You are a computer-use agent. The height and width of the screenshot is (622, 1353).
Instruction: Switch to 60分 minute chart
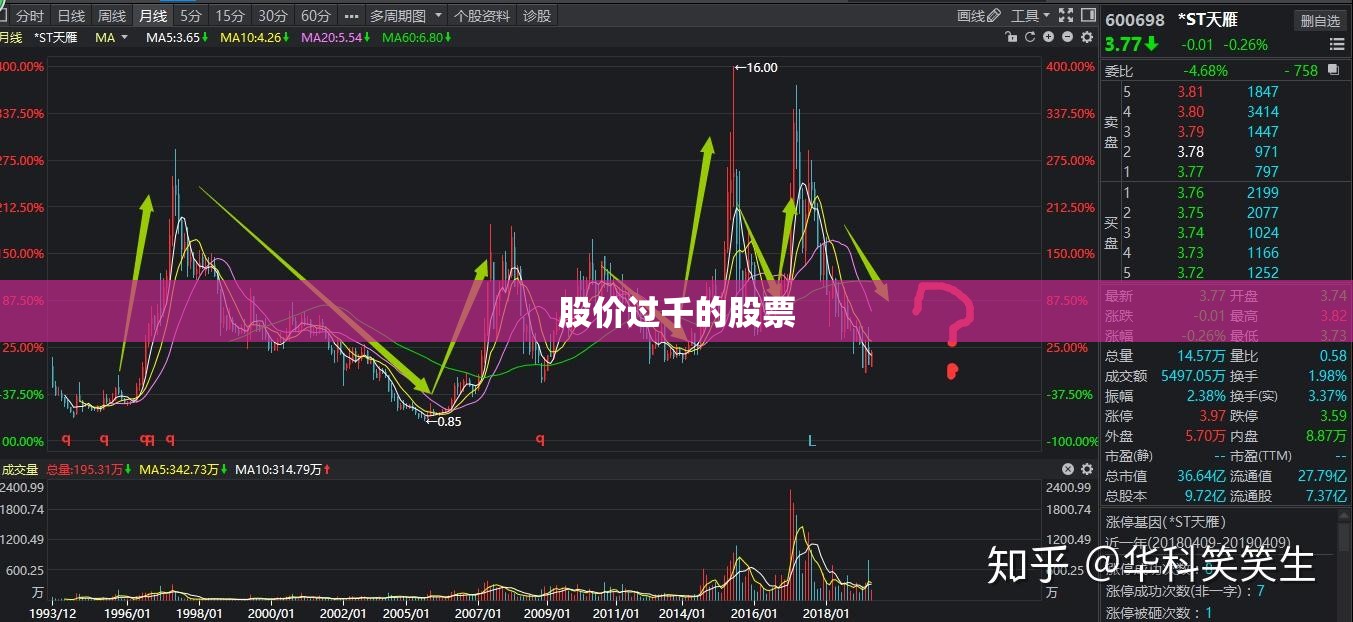point(315,16)
